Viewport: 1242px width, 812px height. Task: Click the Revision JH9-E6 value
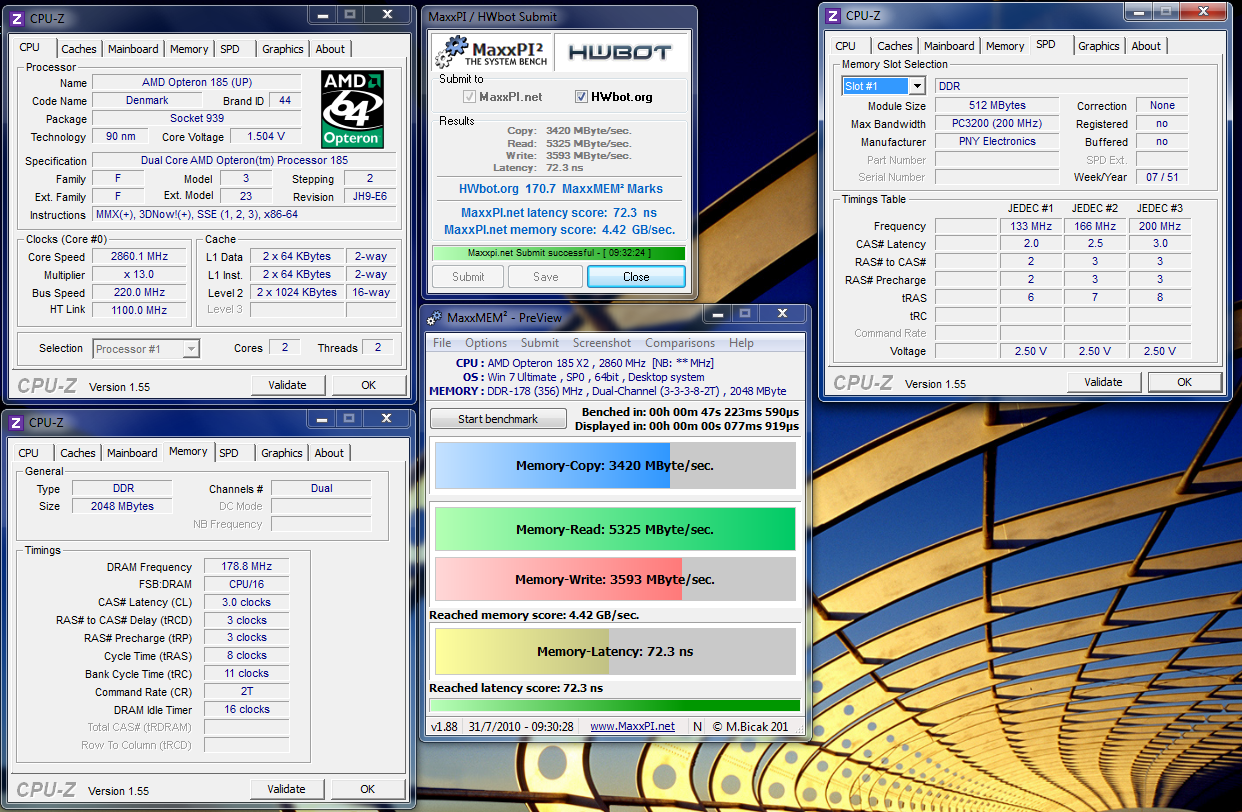[x=369, y=197]
